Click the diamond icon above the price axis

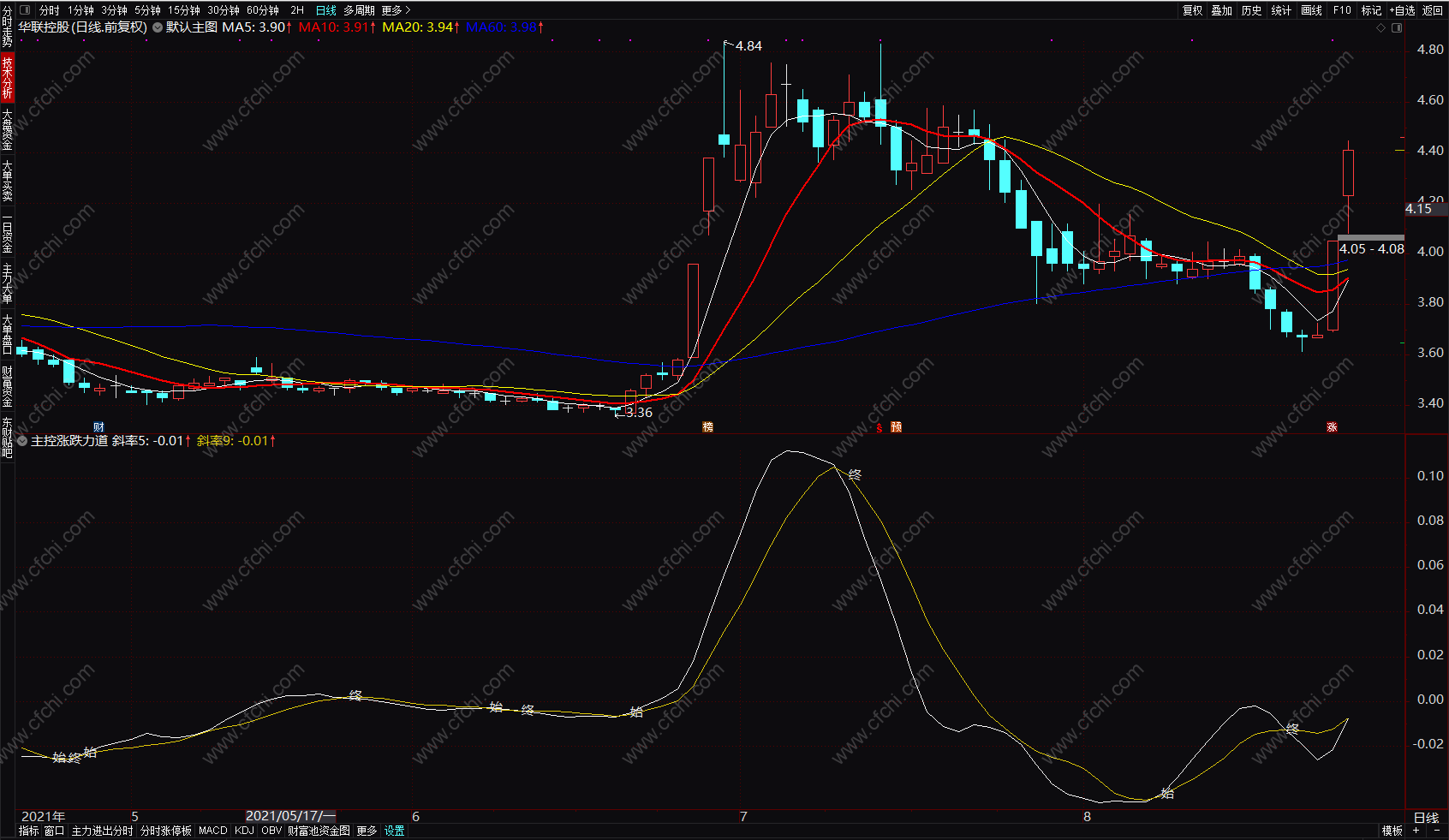coord(1380,27)
